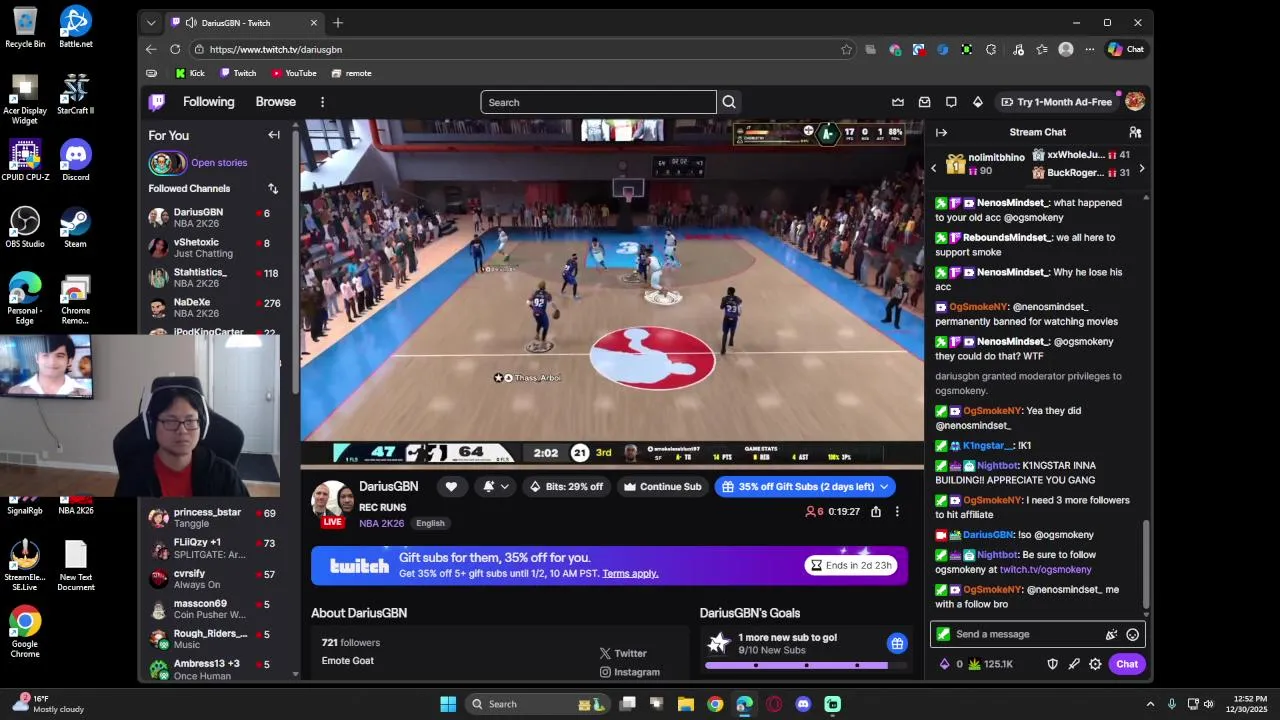
Task: Open Twitch more options next to Browse
Action: pos(322,102)
